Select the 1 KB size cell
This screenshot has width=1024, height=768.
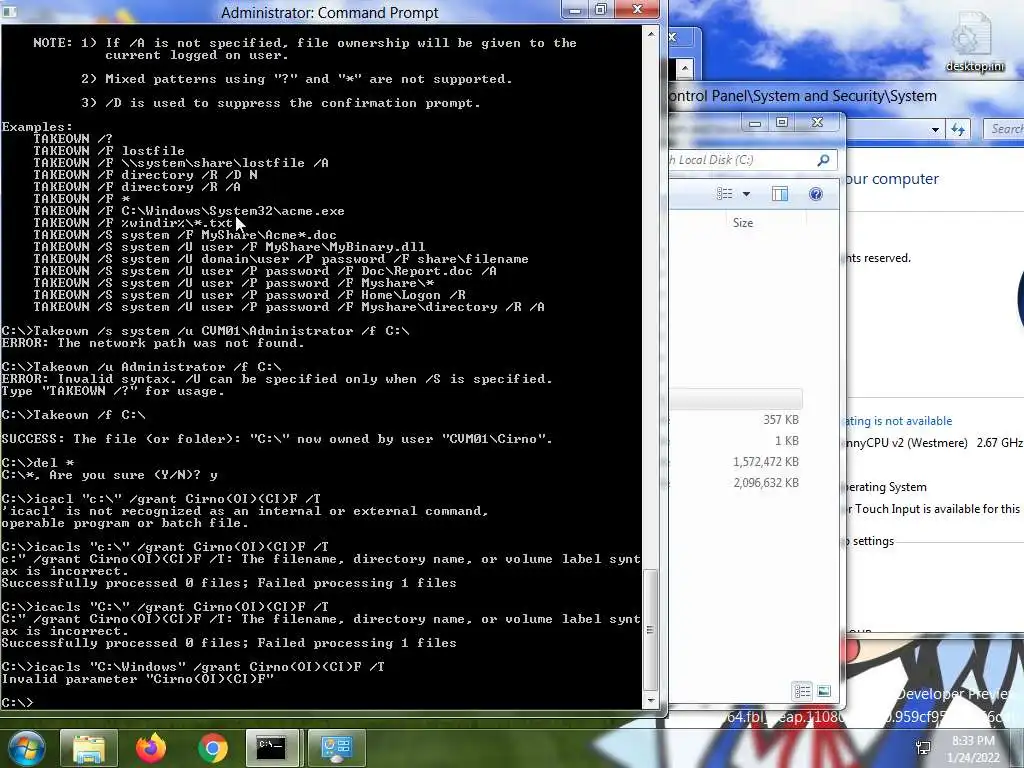pyautogui.click(x=787, y=441)
